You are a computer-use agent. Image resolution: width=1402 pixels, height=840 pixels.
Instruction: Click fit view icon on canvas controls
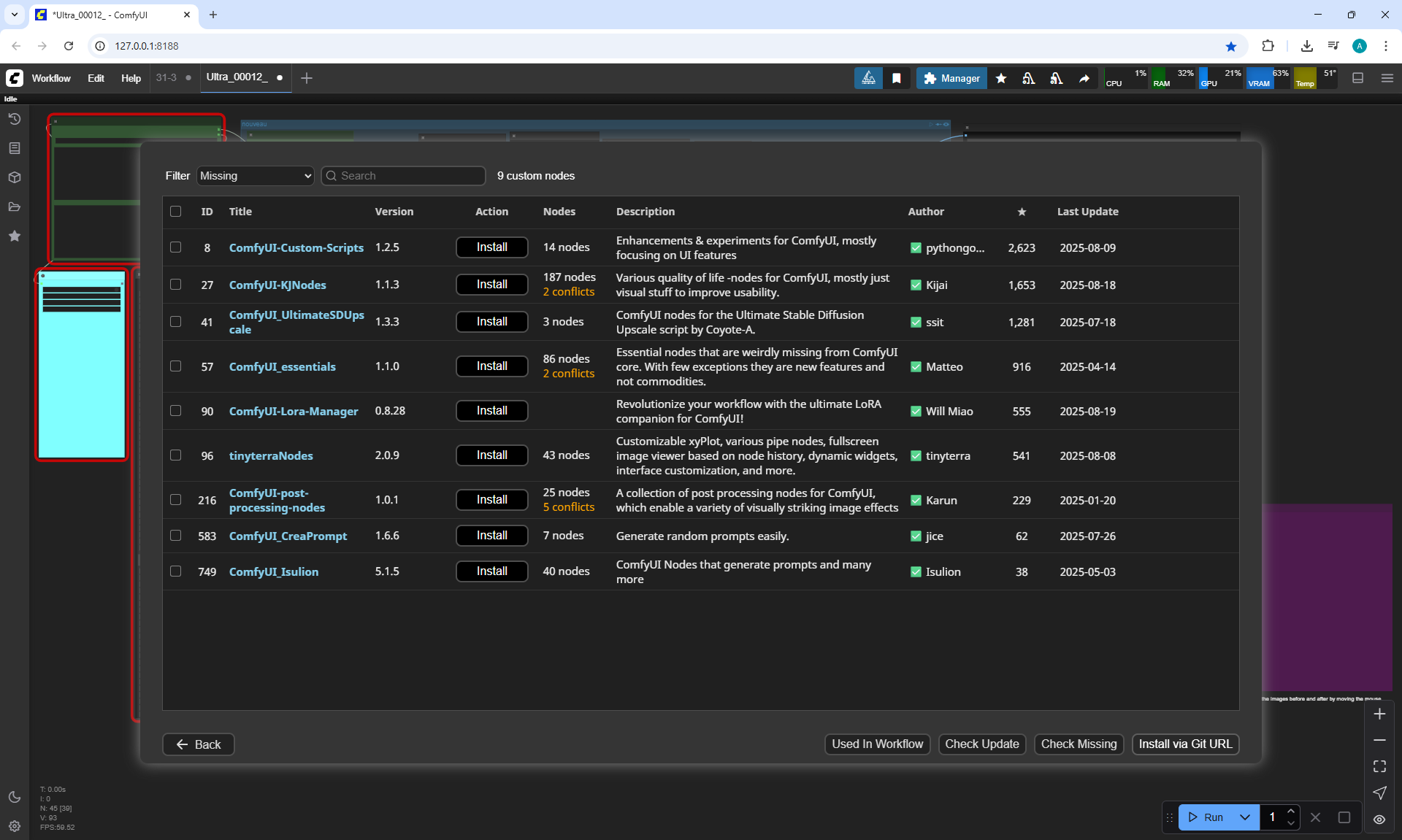[x=1379, y=766]
